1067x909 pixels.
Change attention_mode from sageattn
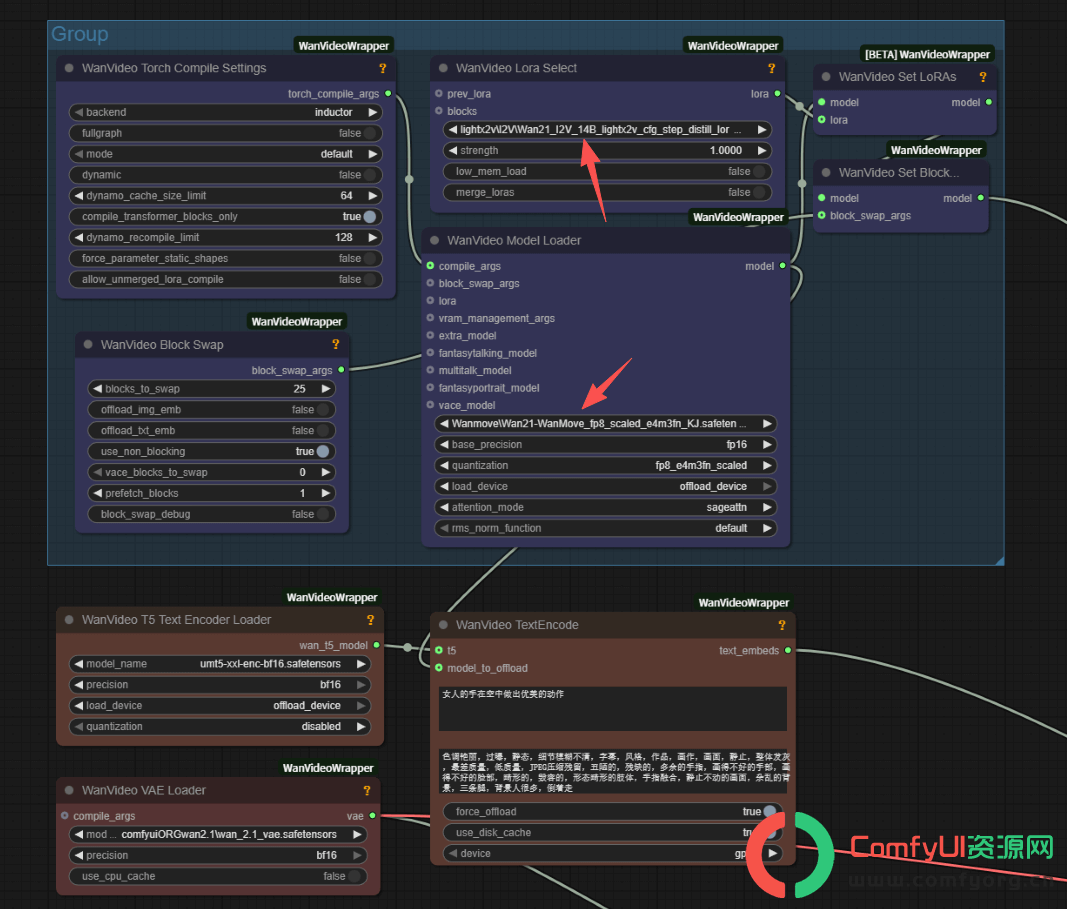pyautogui.click(x=606, y=507)
